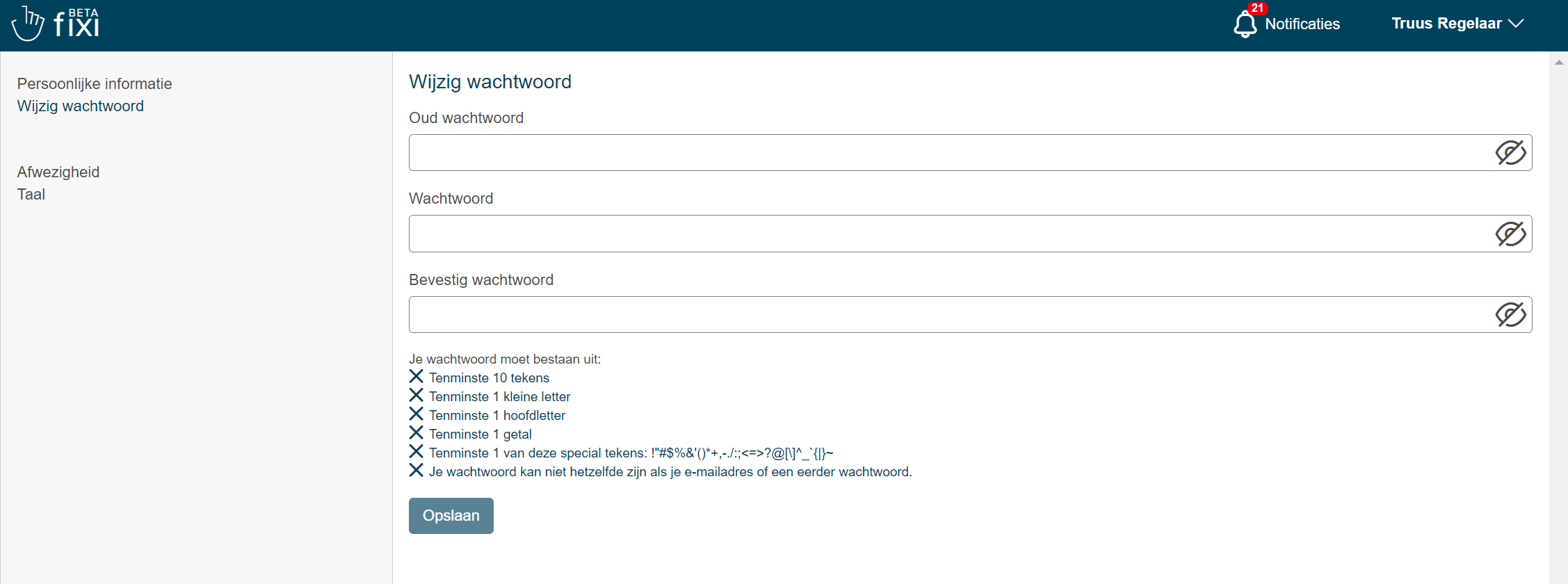
Task: Click the 'Tenminste 1 kleine letter' text
Action: point(499,396)
